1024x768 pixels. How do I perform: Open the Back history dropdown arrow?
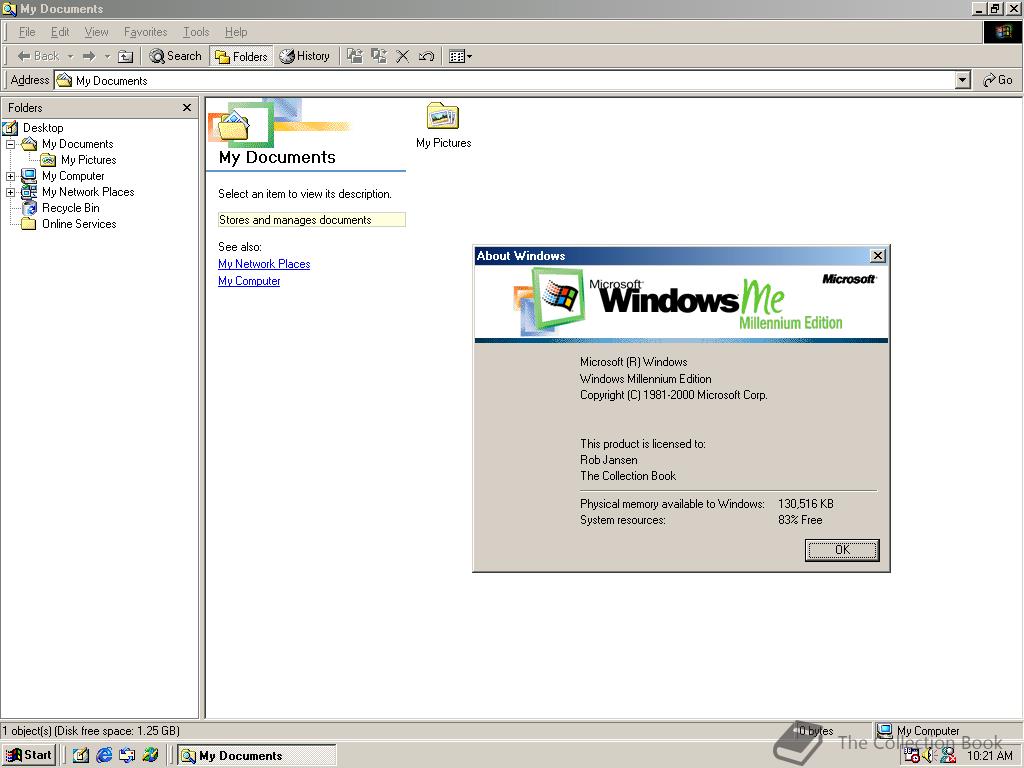71,56
